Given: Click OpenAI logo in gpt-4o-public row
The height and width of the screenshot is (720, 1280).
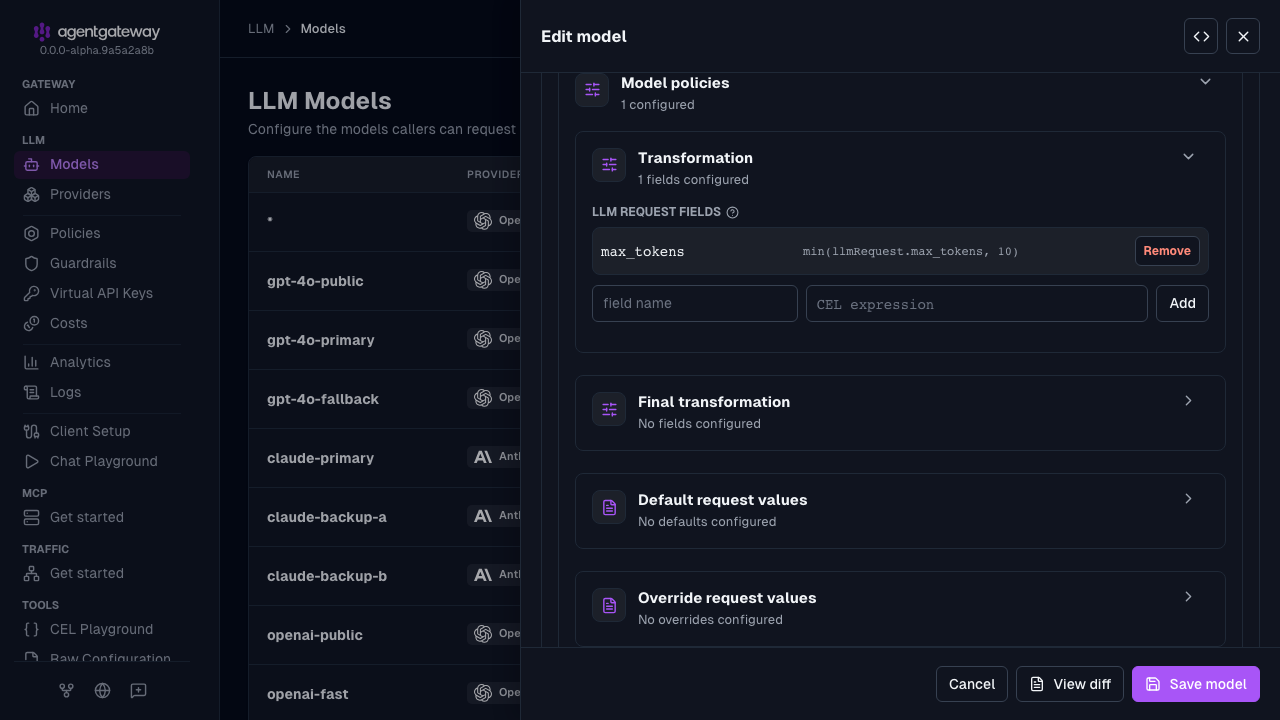Looking at the screenshot, I should 483,279.
